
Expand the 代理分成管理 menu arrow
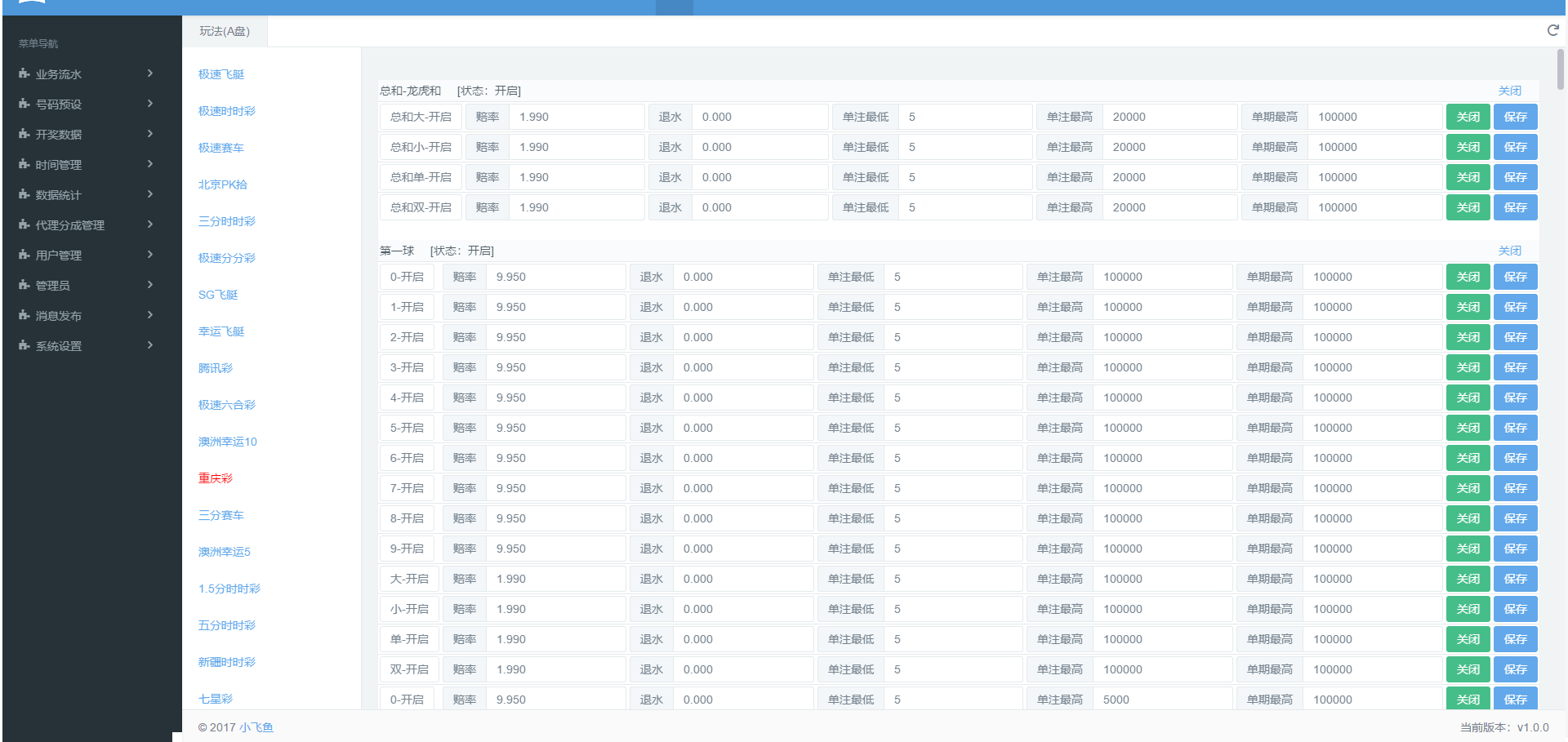[150, 224]
